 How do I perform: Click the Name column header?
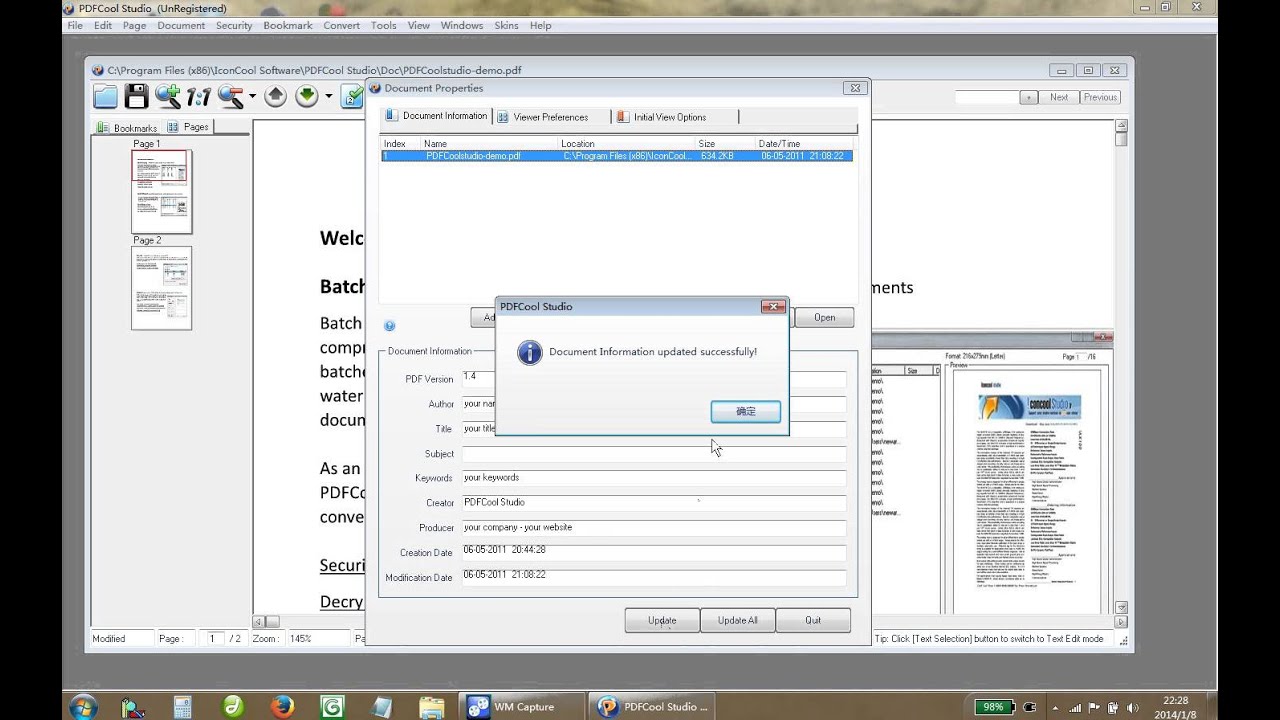[x=490, y=144]
